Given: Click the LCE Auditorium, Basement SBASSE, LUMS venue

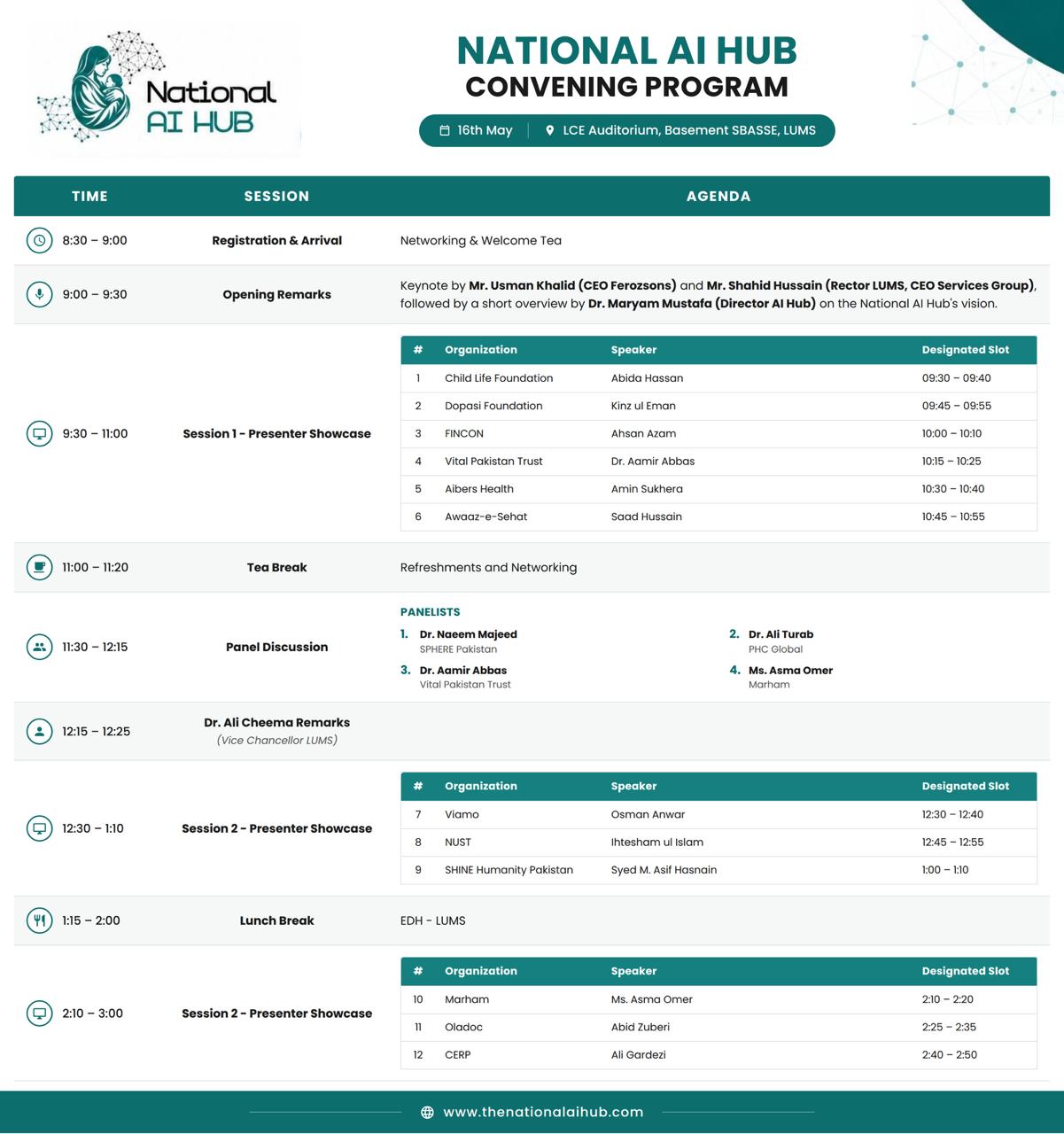Looking at the screenshot, I should (x=689, y=130).
